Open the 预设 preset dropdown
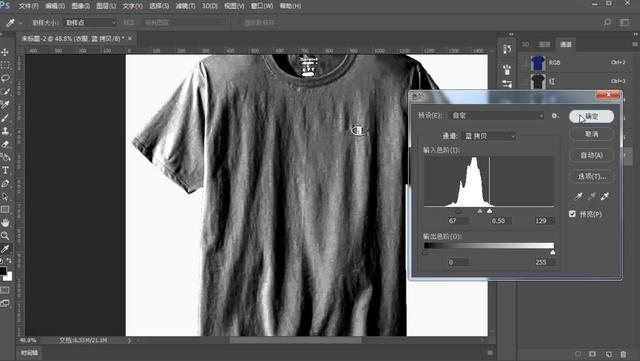 [x=497, y=116]
